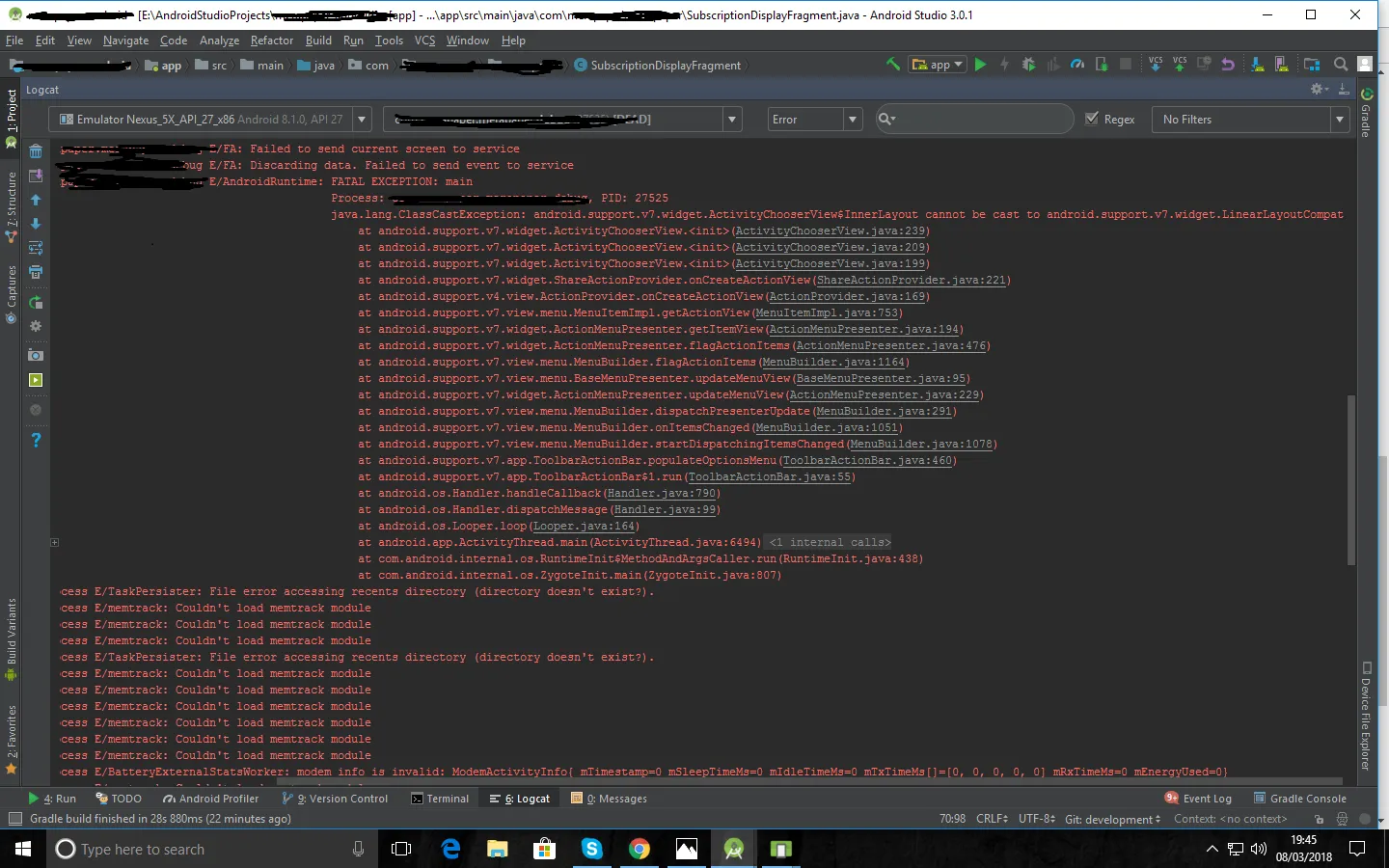Start screen record with the green video icon

pyautogui.click(x=36, y=380)
